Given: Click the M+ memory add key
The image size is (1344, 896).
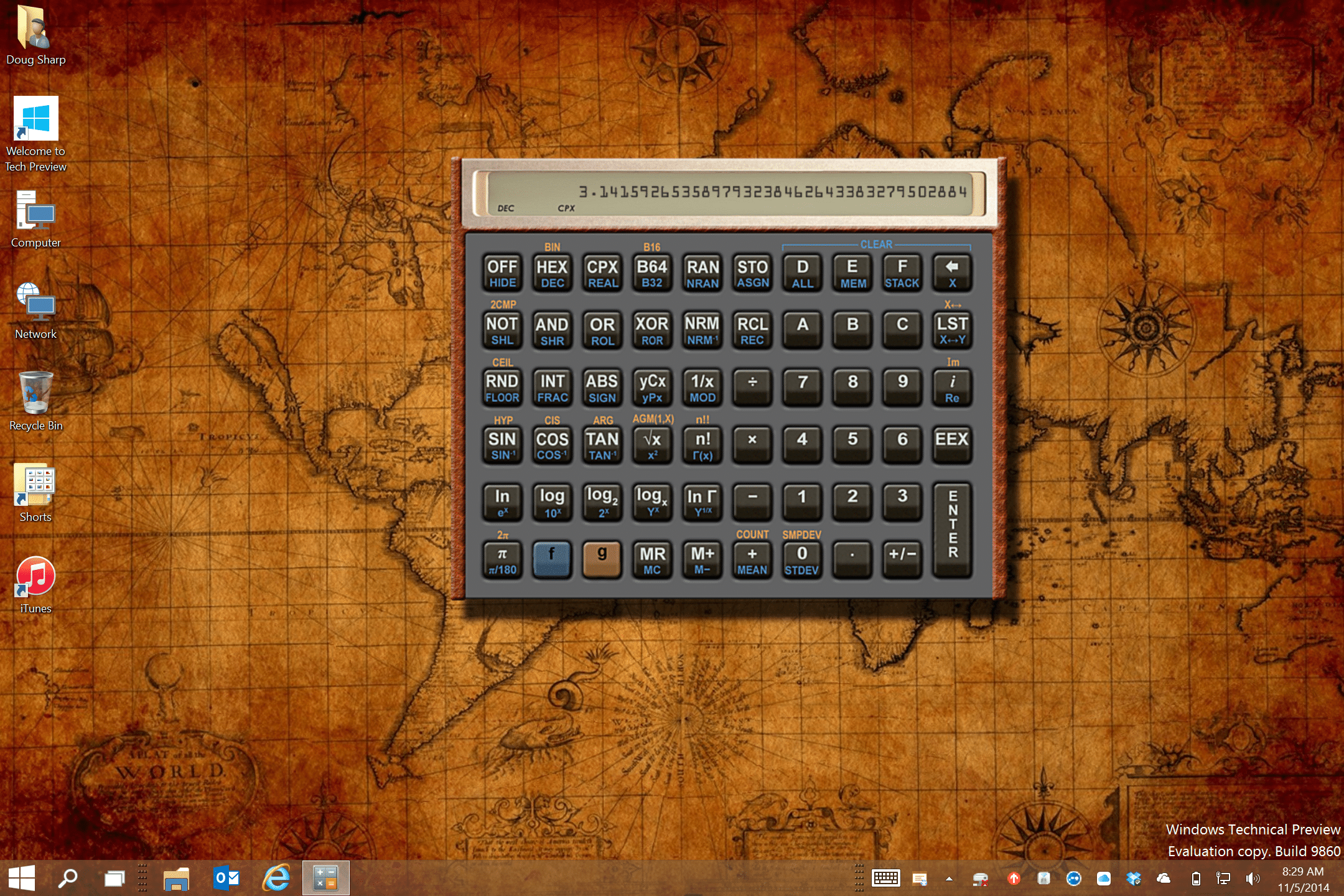Looking at the screenshot, I should tap(702, 560).
